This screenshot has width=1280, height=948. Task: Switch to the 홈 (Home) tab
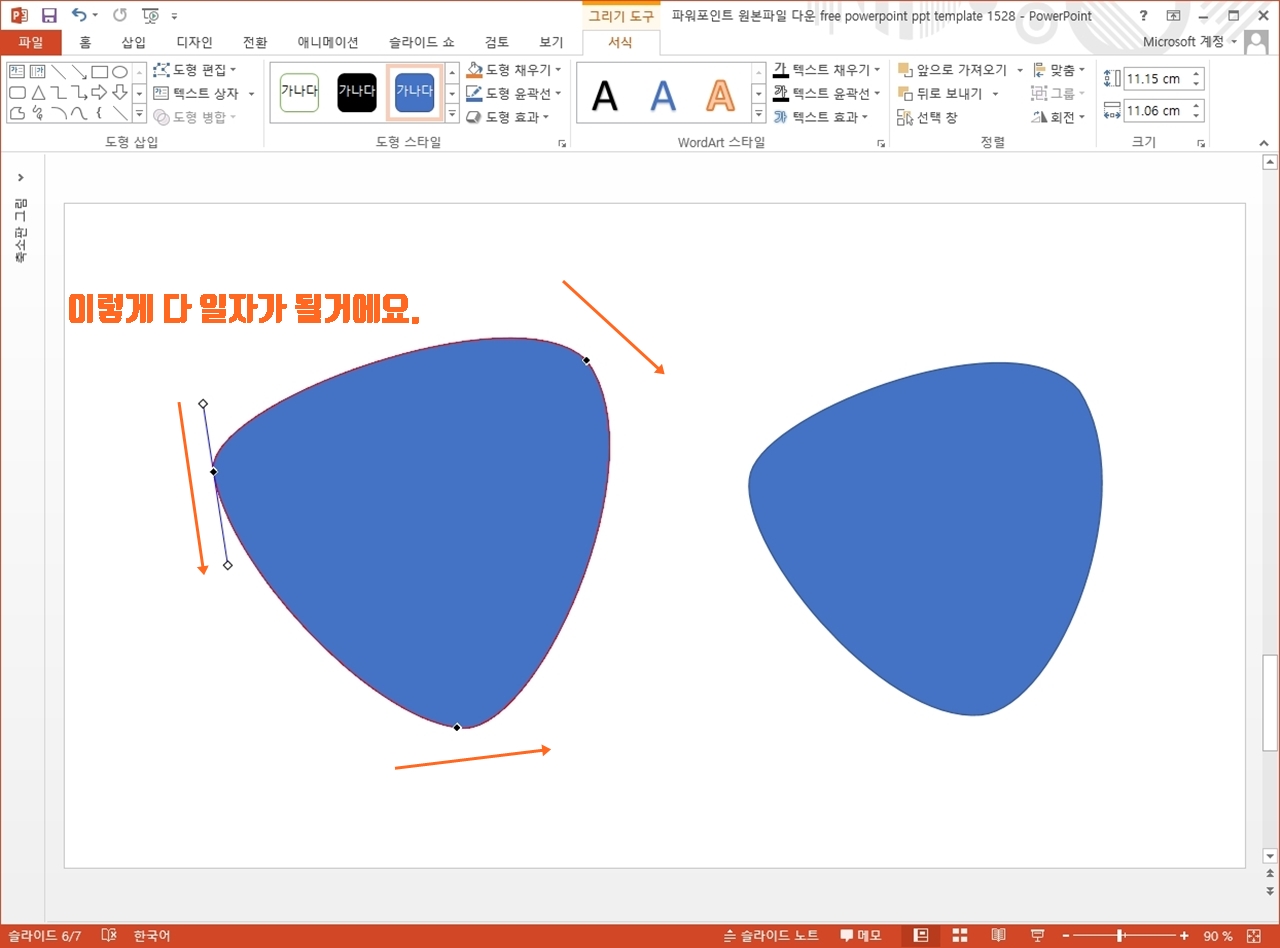(85, 42)
